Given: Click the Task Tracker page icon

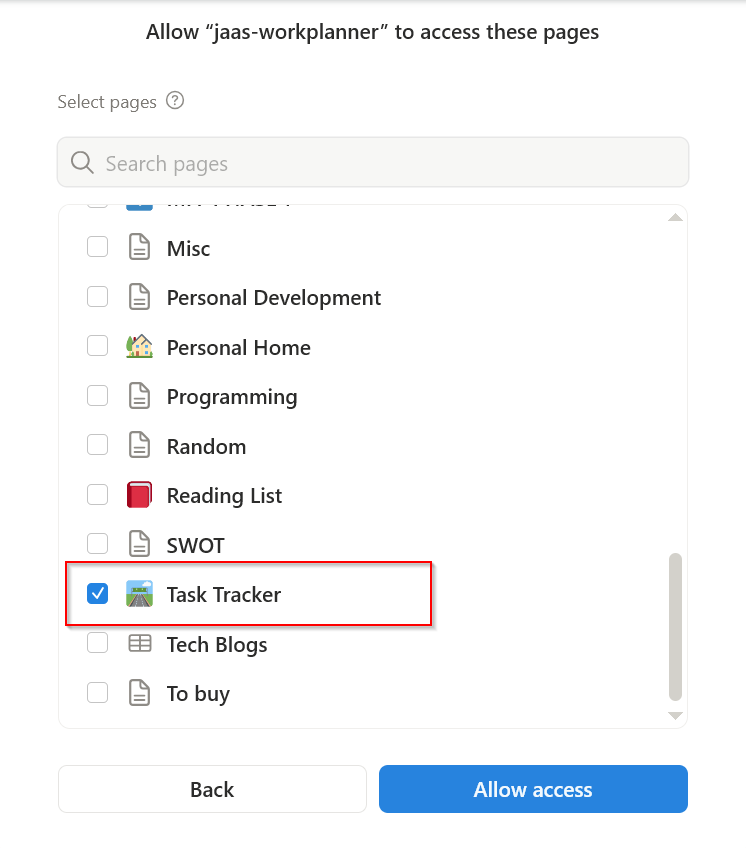Looking at the screenshot, I should (140, 593).
